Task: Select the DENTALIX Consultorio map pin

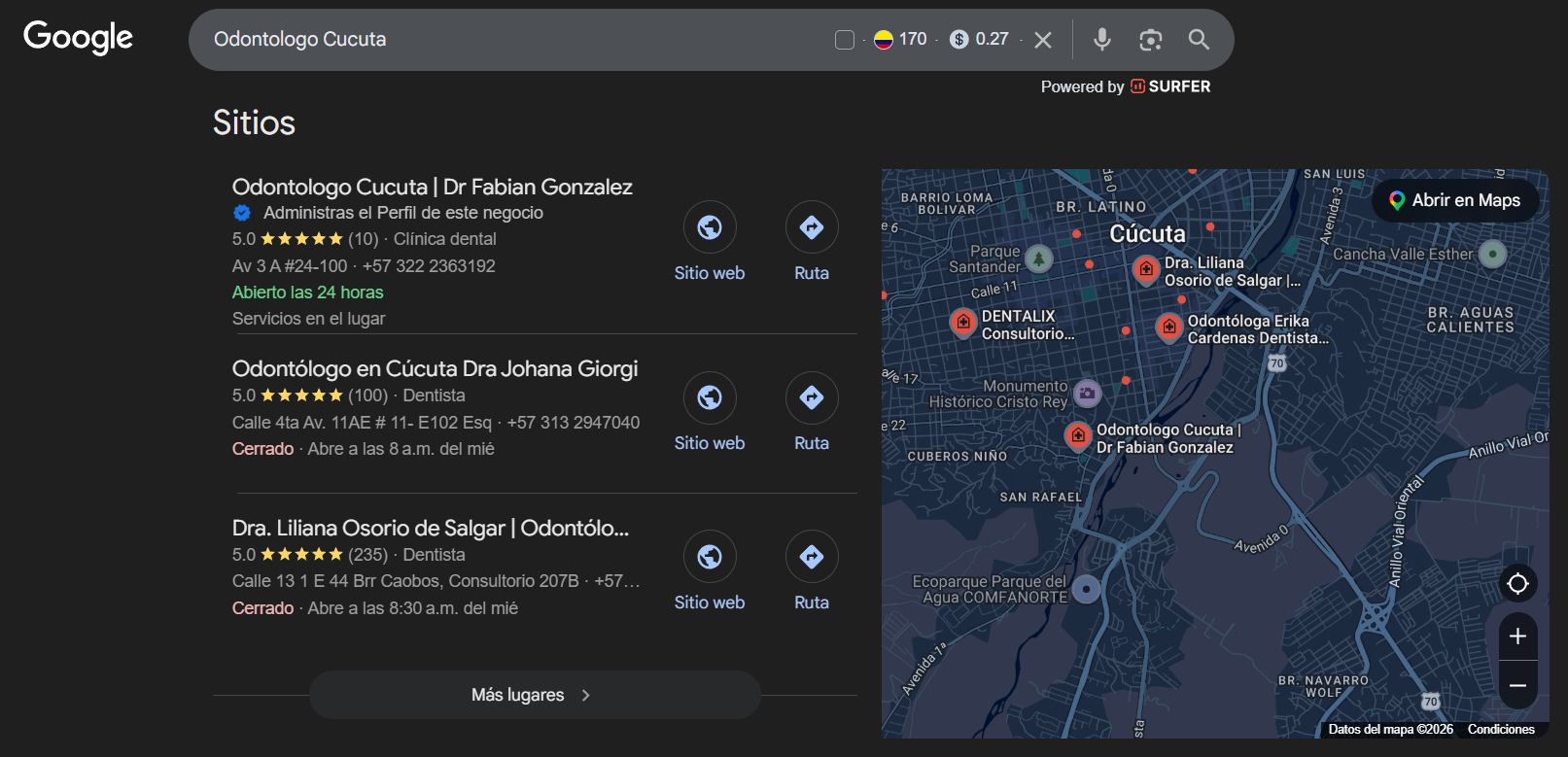Action: (x=962, y=322)
